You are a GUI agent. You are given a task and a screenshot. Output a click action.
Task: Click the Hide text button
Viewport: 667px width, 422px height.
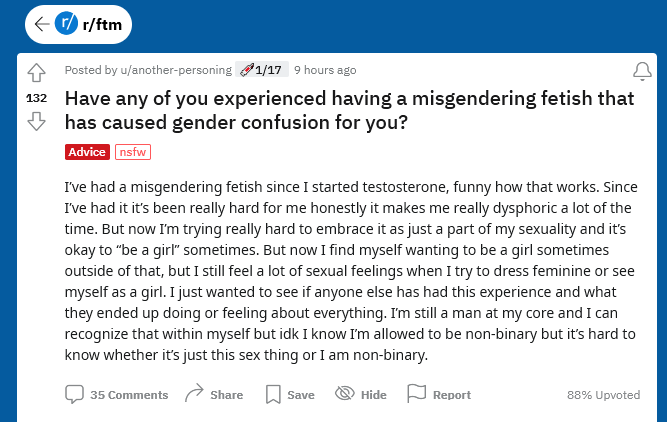click(373, 395)
